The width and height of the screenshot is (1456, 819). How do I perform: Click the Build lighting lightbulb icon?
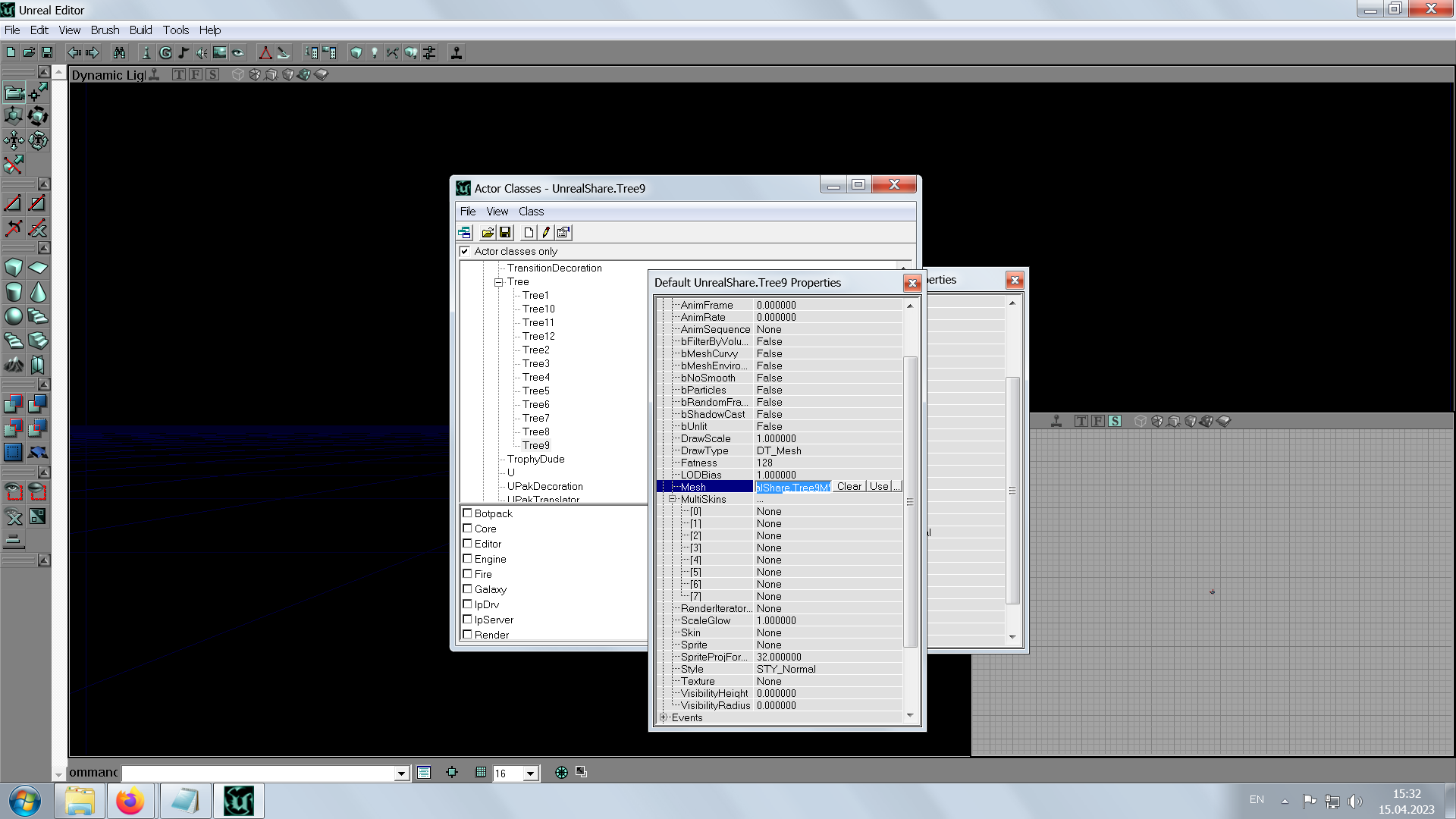coord(374,53)
